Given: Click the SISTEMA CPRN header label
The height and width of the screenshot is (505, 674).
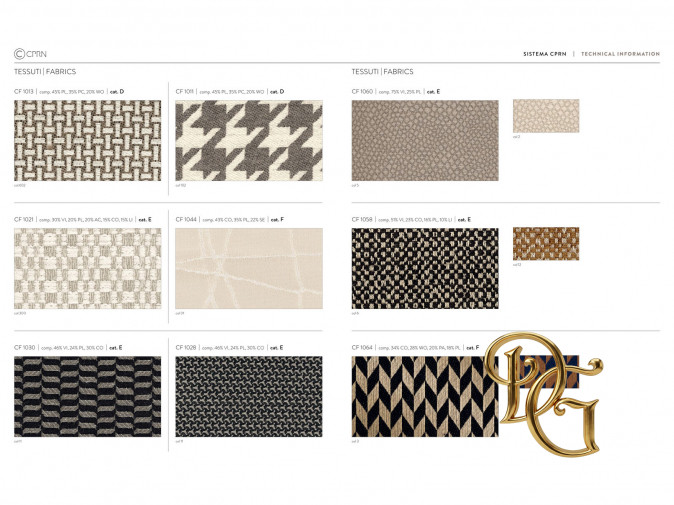Looking at the screenshot, I should coord(545,54).
